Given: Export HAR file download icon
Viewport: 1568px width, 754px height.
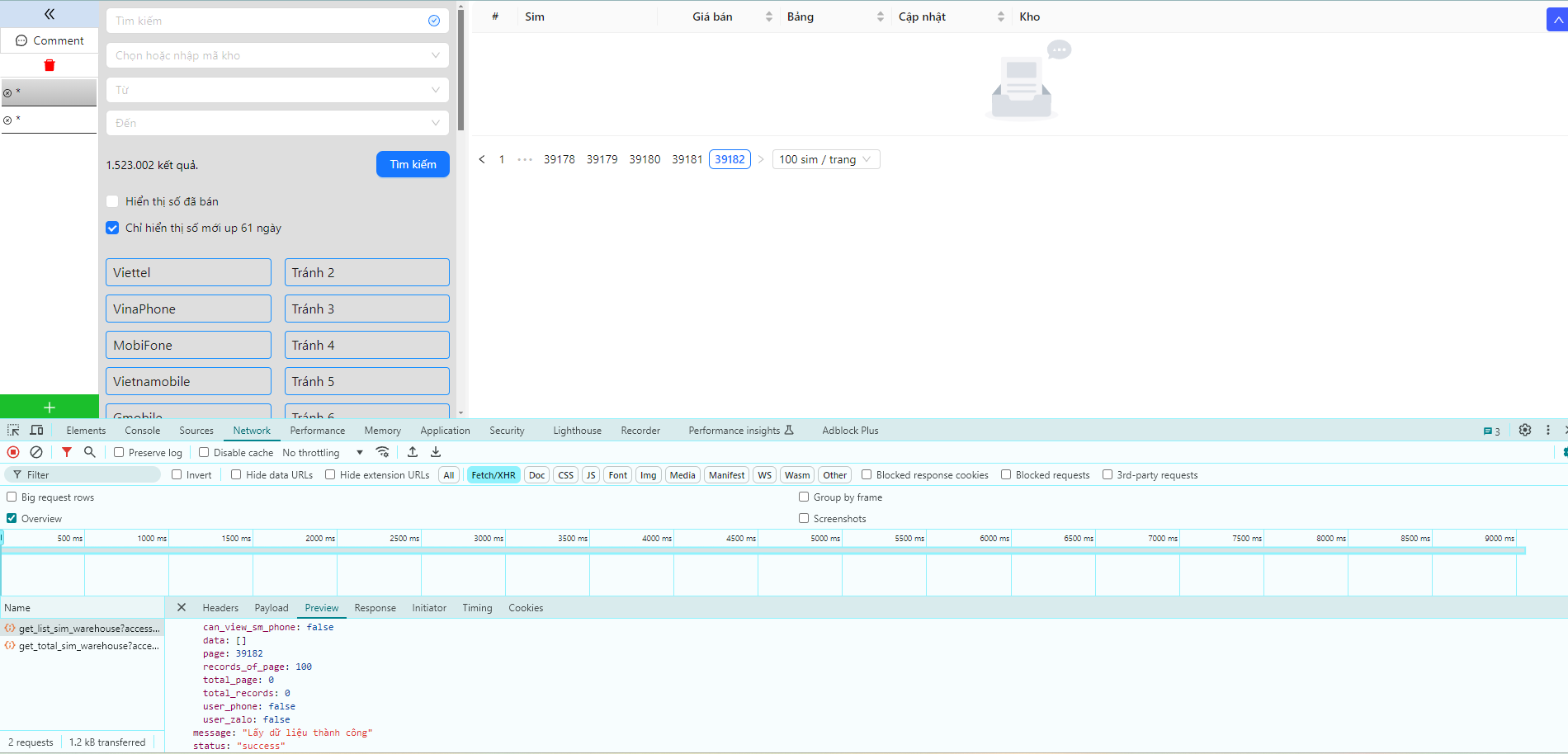Looking at the screenshot, I should [x=436, y=452].
